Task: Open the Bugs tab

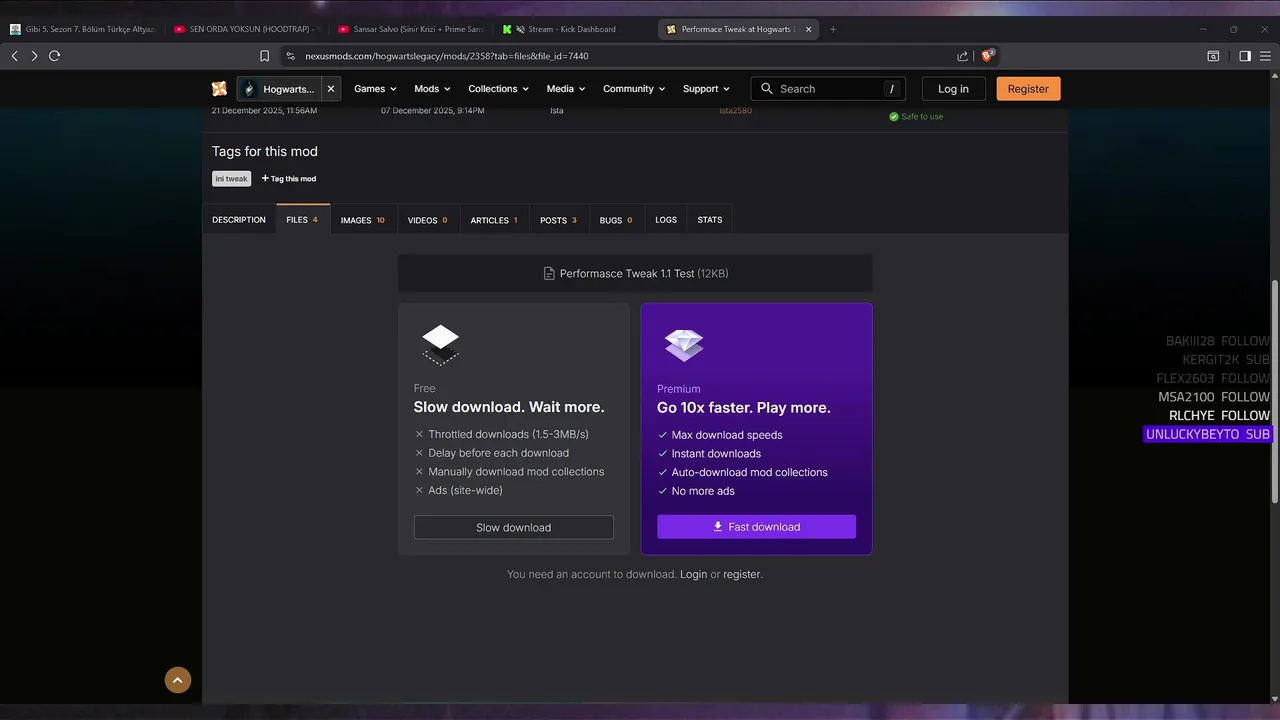Action: [x=616, y=220]
